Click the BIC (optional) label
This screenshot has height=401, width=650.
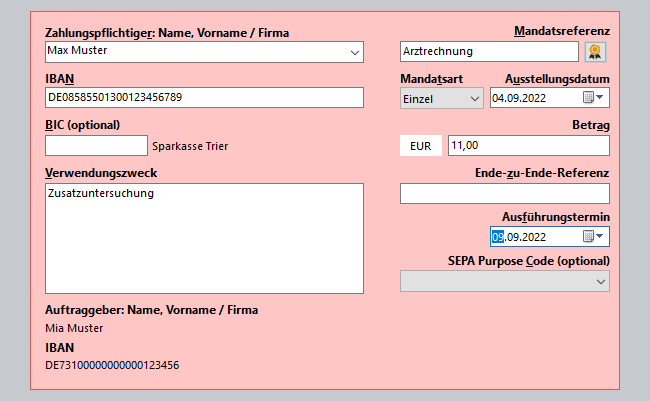pos(82,125)
